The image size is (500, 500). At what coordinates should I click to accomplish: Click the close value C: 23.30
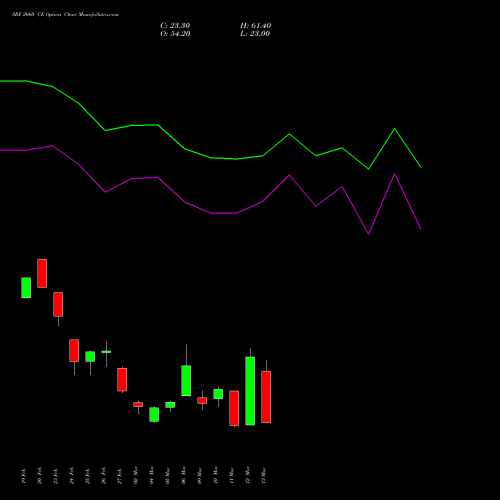pos(175,26)
